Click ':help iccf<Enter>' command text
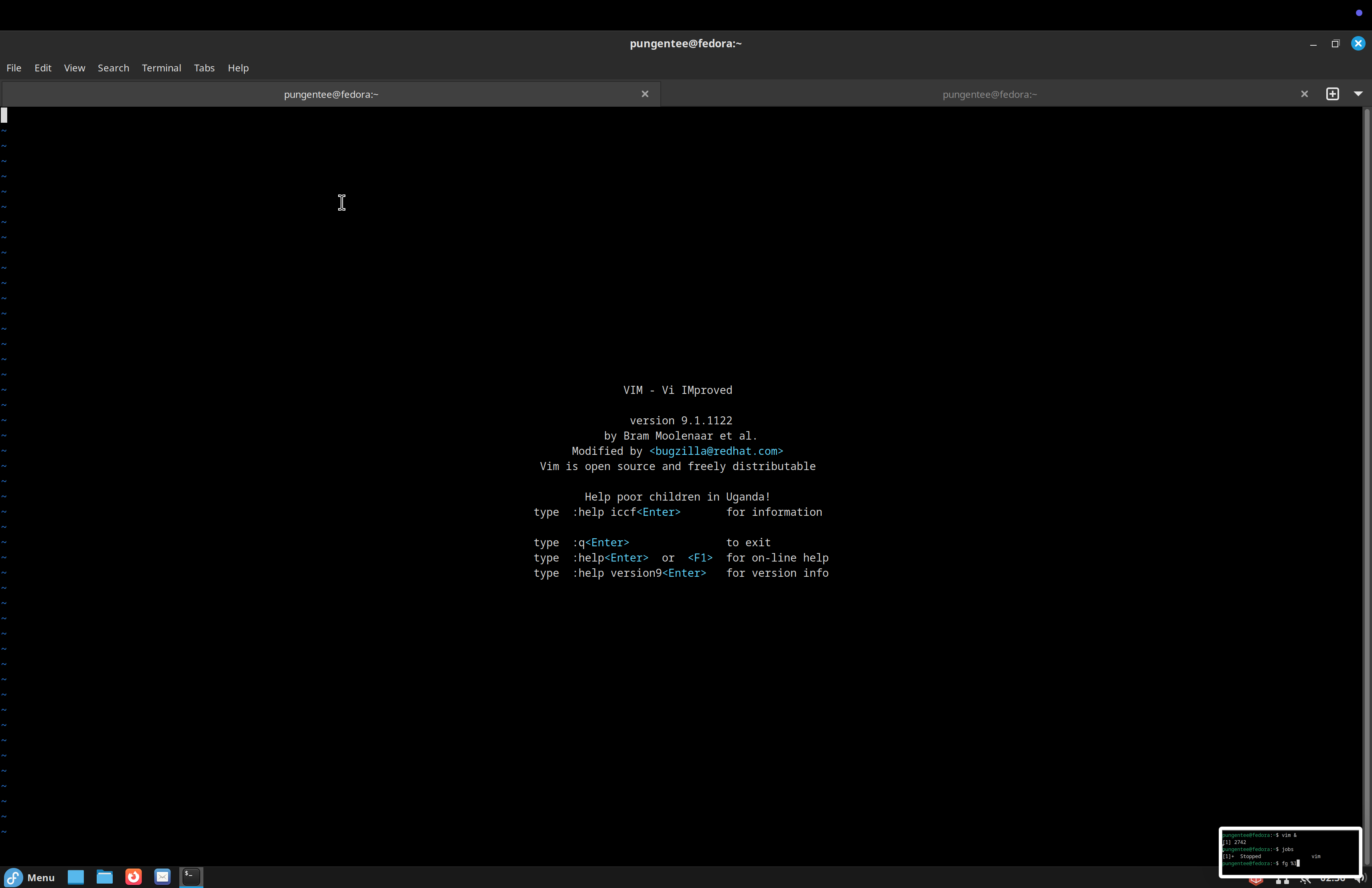Viewport: 1372px width, 888px height. coord(626,512)
